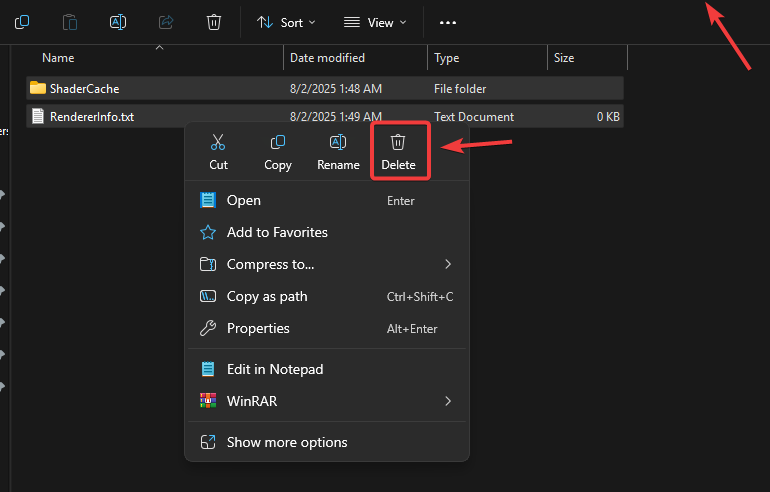Viewport: 770px width, 492px height.
Task: Open the ShaderCache folder
Action: coord(84,88)
